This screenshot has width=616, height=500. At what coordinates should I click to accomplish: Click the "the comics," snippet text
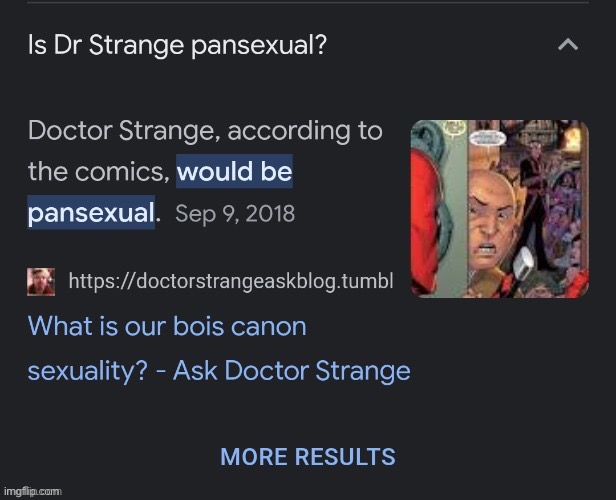(97, 172)
